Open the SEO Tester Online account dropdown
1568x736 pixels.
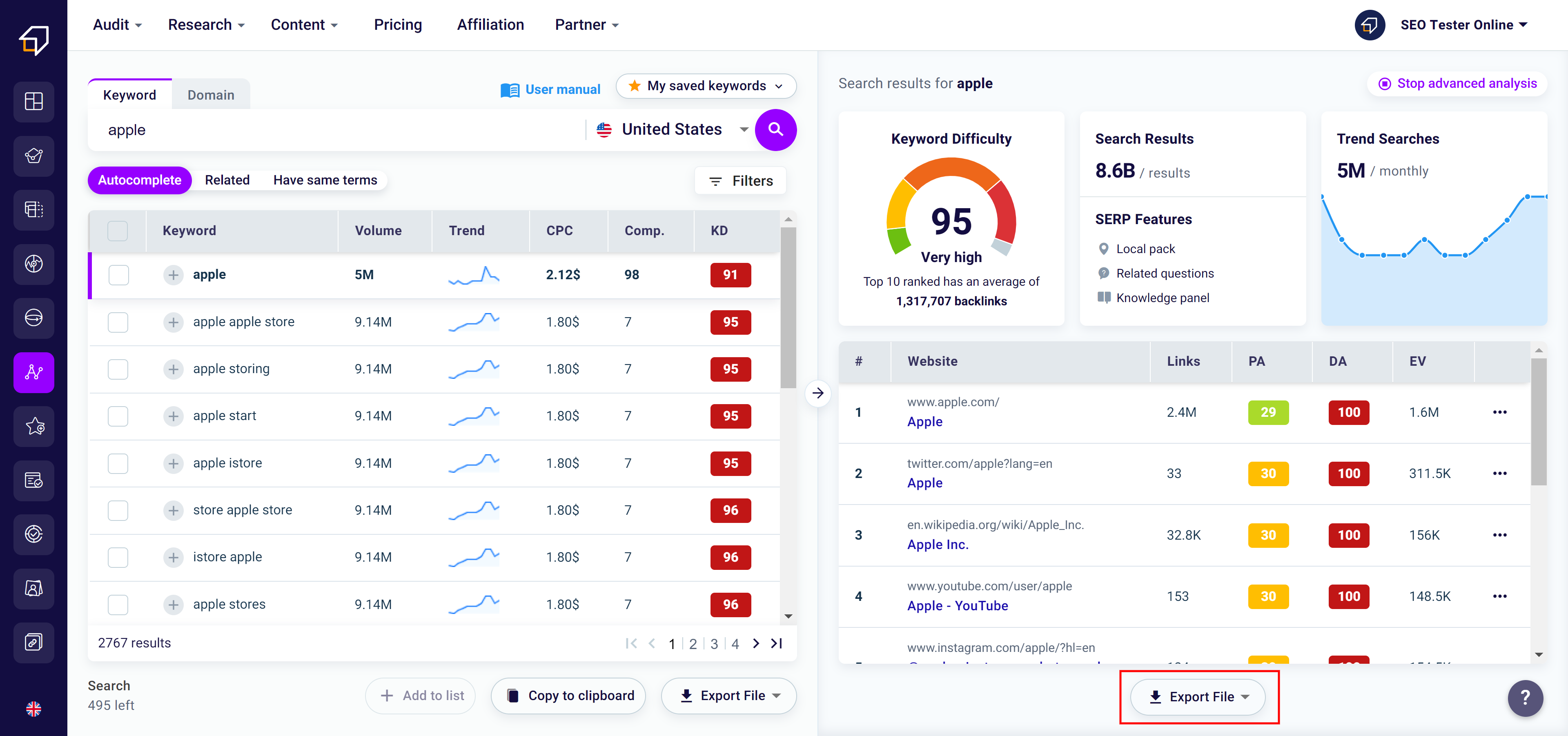pos(1464,25)
